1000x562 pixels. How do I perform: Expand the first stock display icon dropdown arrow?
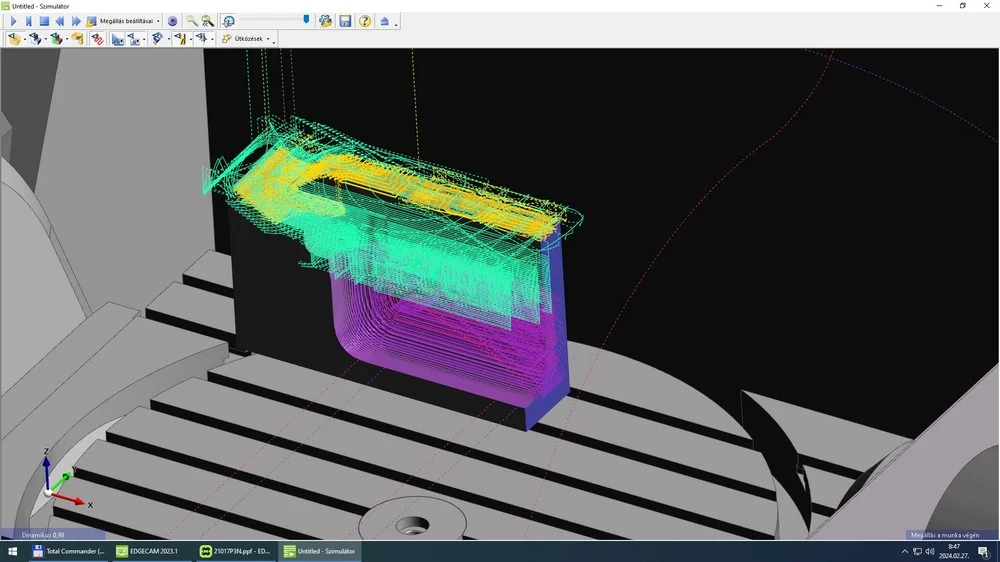tap(25, 40)
